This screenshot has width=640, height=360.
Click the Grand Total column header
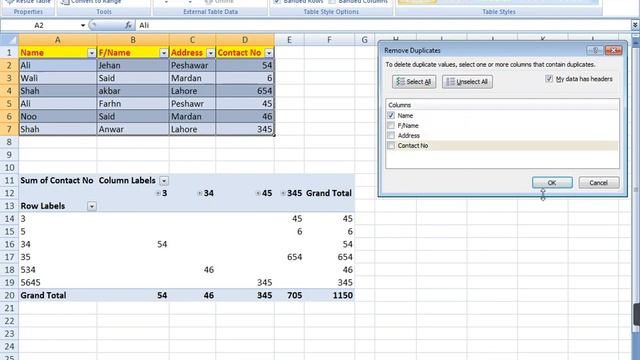(329, 193)
